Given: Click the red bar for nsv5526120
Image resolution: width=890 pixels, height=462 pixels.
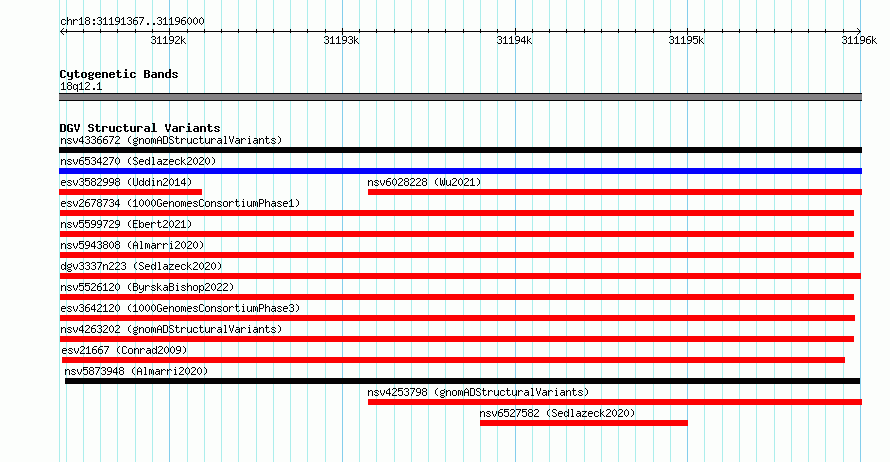Looking at the screenshot, I should (x=456, y=297).
